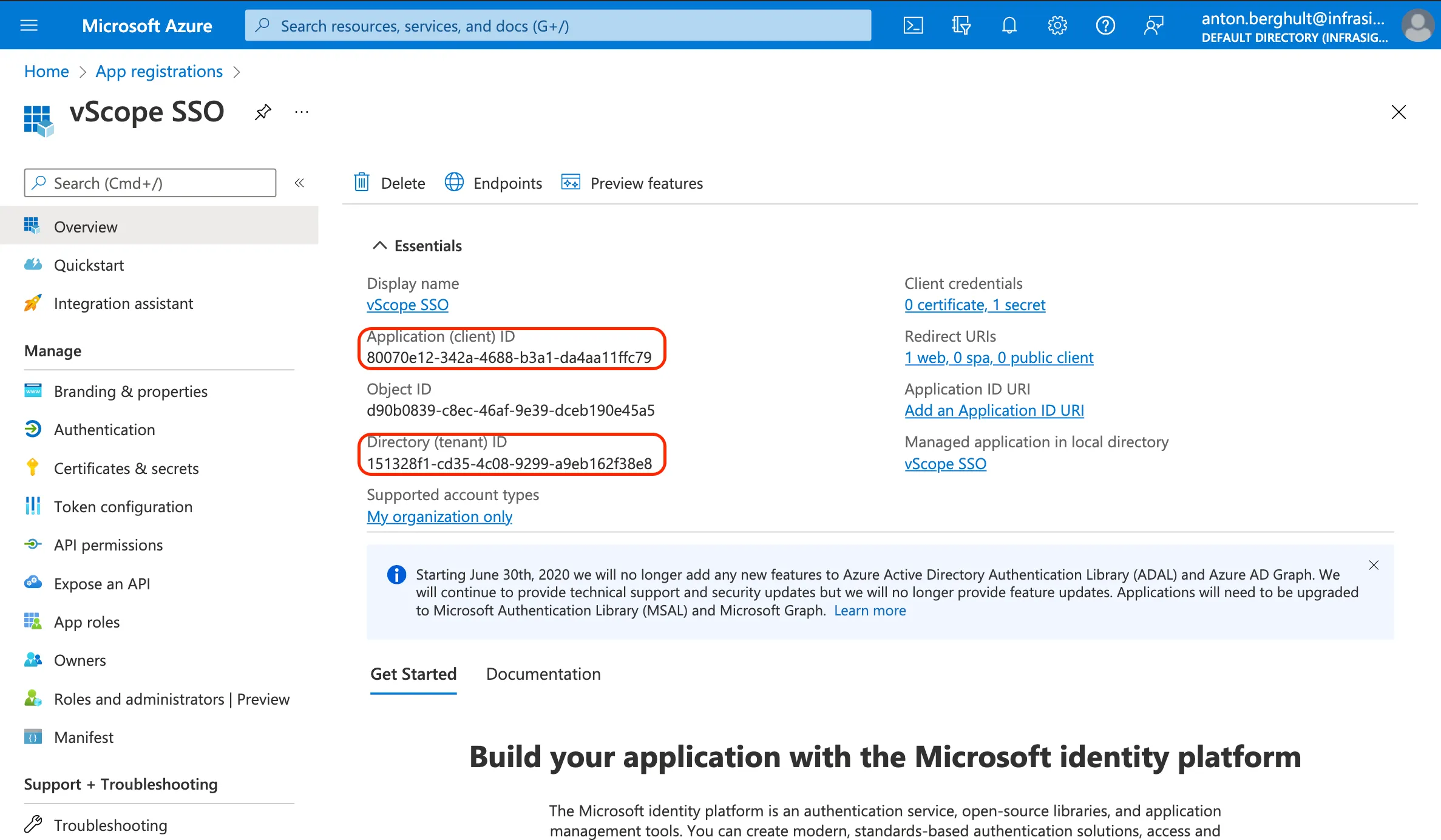
Task: Switch to the Get Started tab
Action: coord(413,674)
